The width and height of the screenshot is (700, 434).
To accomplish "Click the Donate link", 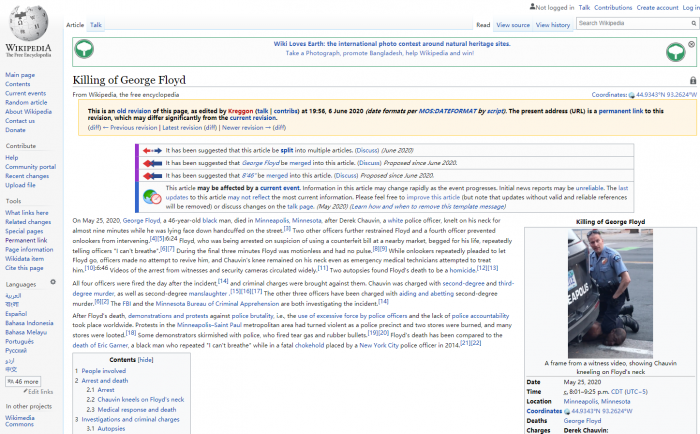I will [x=15, y=130].
